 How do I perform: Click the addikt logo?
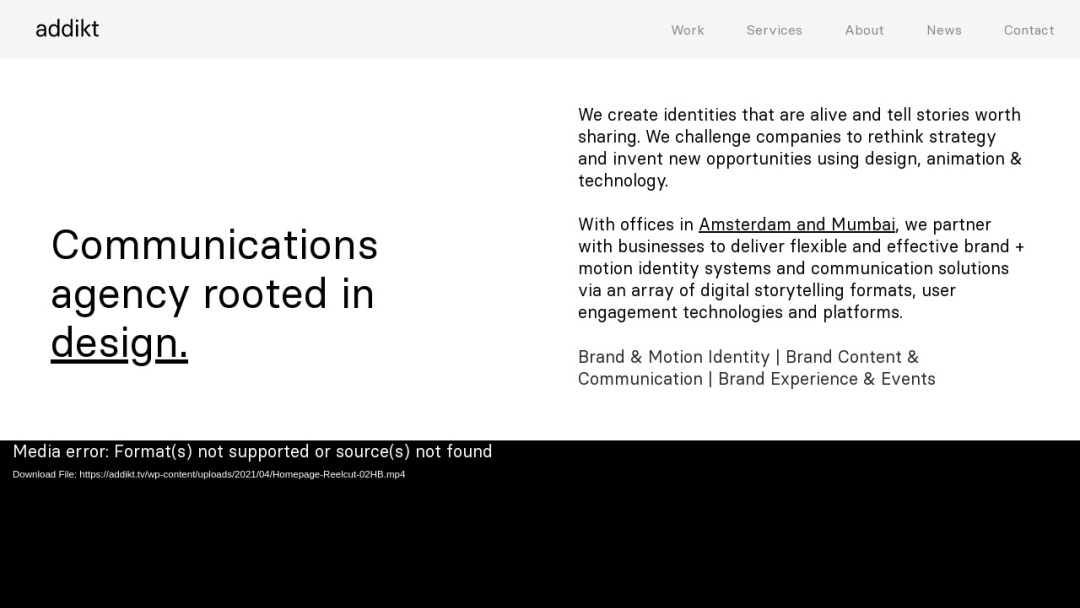tap(67, 29)
